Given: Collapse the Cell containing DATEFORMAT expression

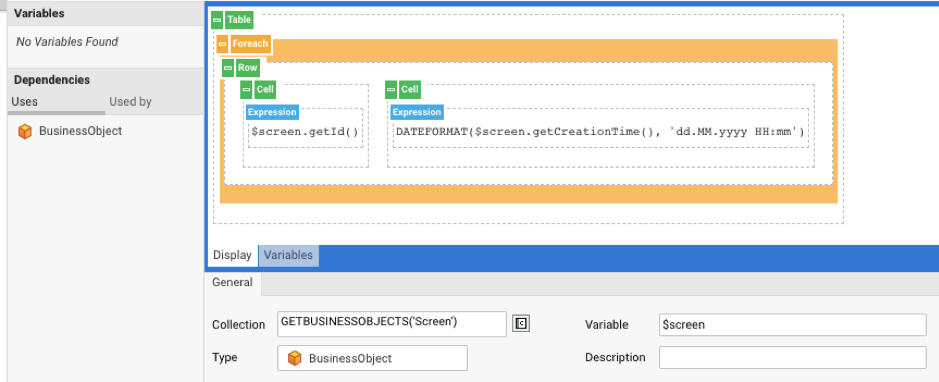Looking at the screenshot, I should tap(392, 90).
